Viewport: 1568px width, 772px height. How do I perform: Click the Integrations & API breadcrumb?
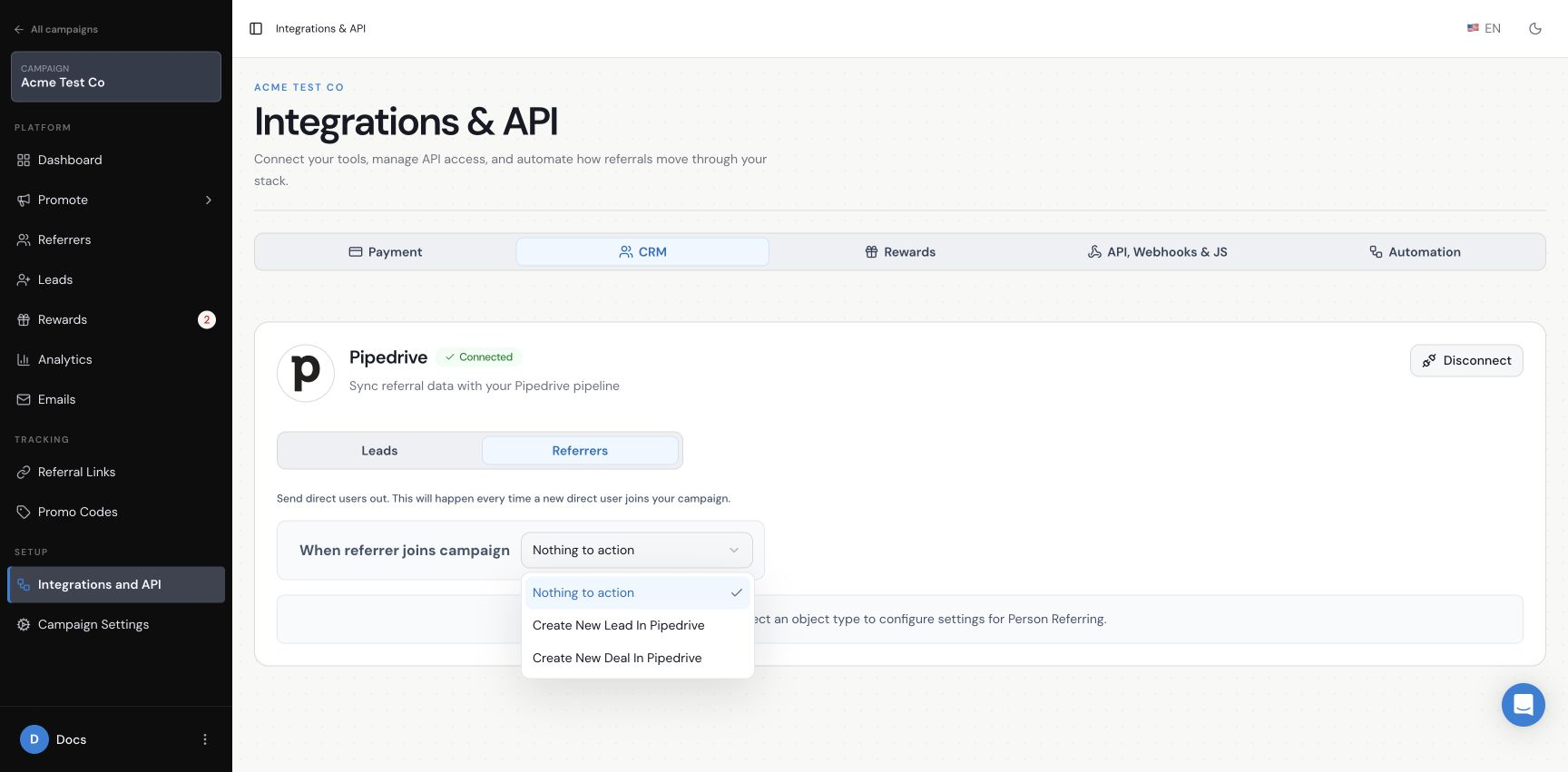(x=320, y=29)
